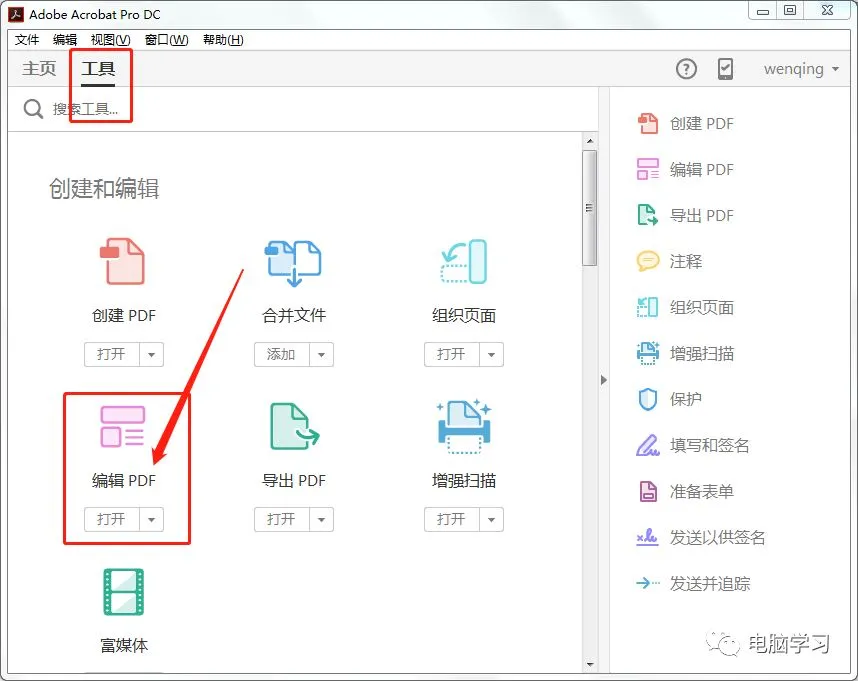This screenshot has height=681, width=858.
Task: Click the Export PDF (导出 PDF) grid icon
Action: pyautogui.click(x=294, y=426)
